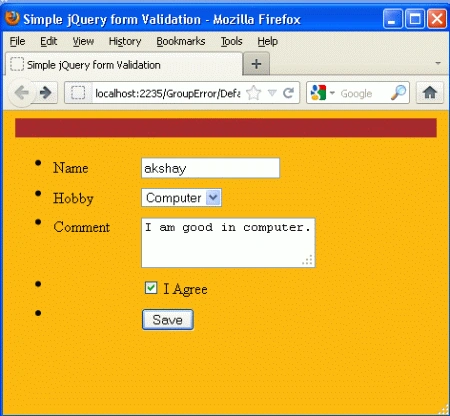
Task: Click the site identity icon beside the URL
Action: (78, 93)
